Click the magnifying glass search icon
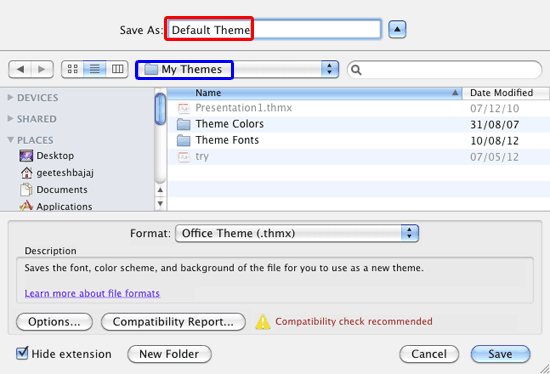Viewport: 550px width, 374px height. click(356, 70)
